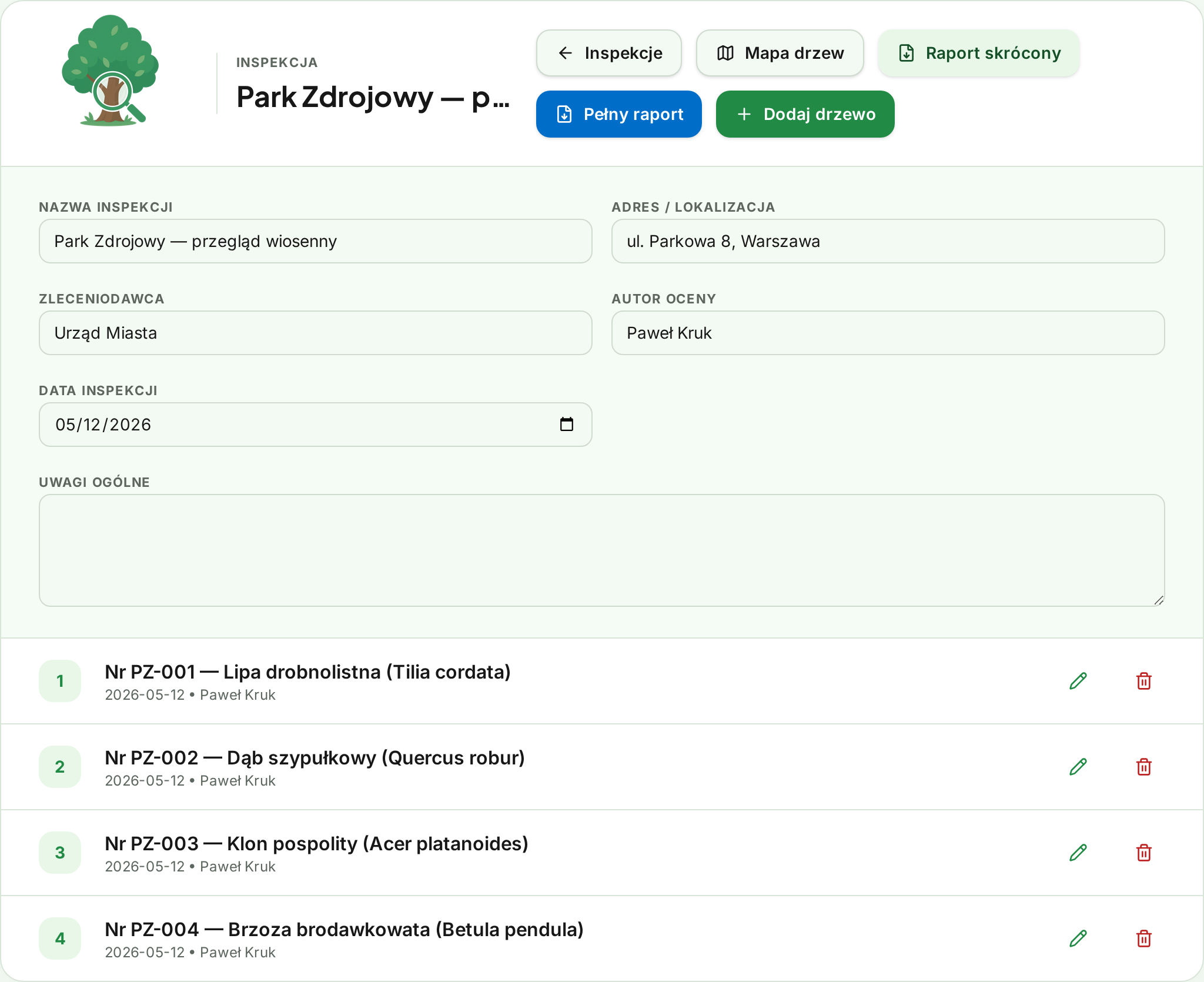Edit tree PZ-004 Brzoza brodawkowata
1204x982 pixels.
1078,938
